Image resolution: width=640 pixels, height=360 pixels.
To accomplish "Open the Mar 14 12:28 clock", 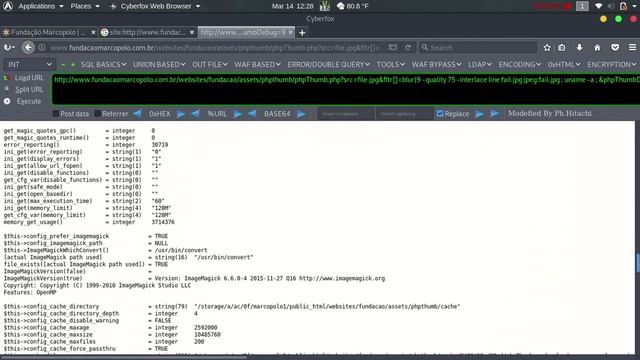I will 293,6.
